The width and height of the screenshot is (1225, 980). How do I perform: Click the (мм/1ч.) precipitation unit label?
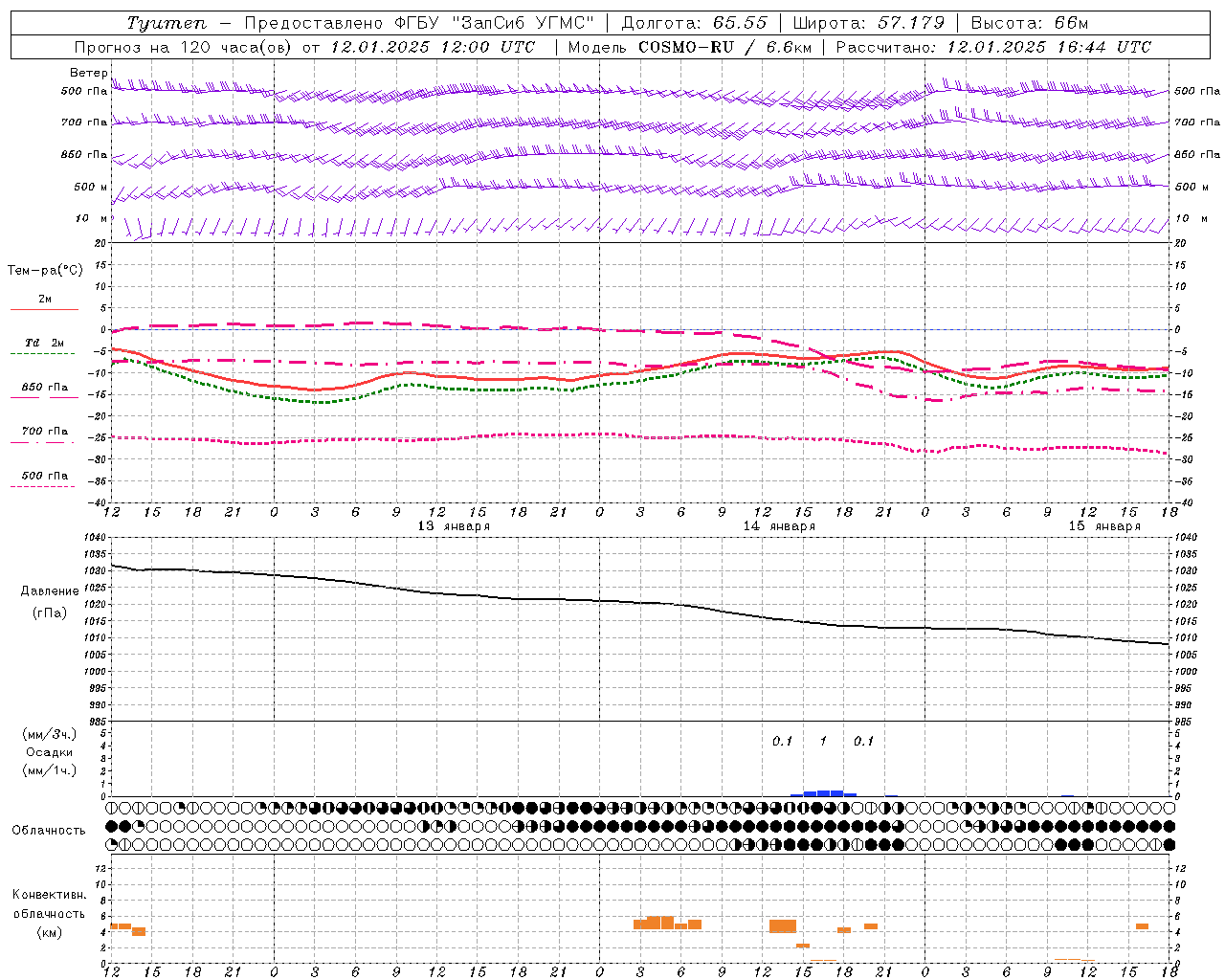pyautogui.click(x=50, y=770)
